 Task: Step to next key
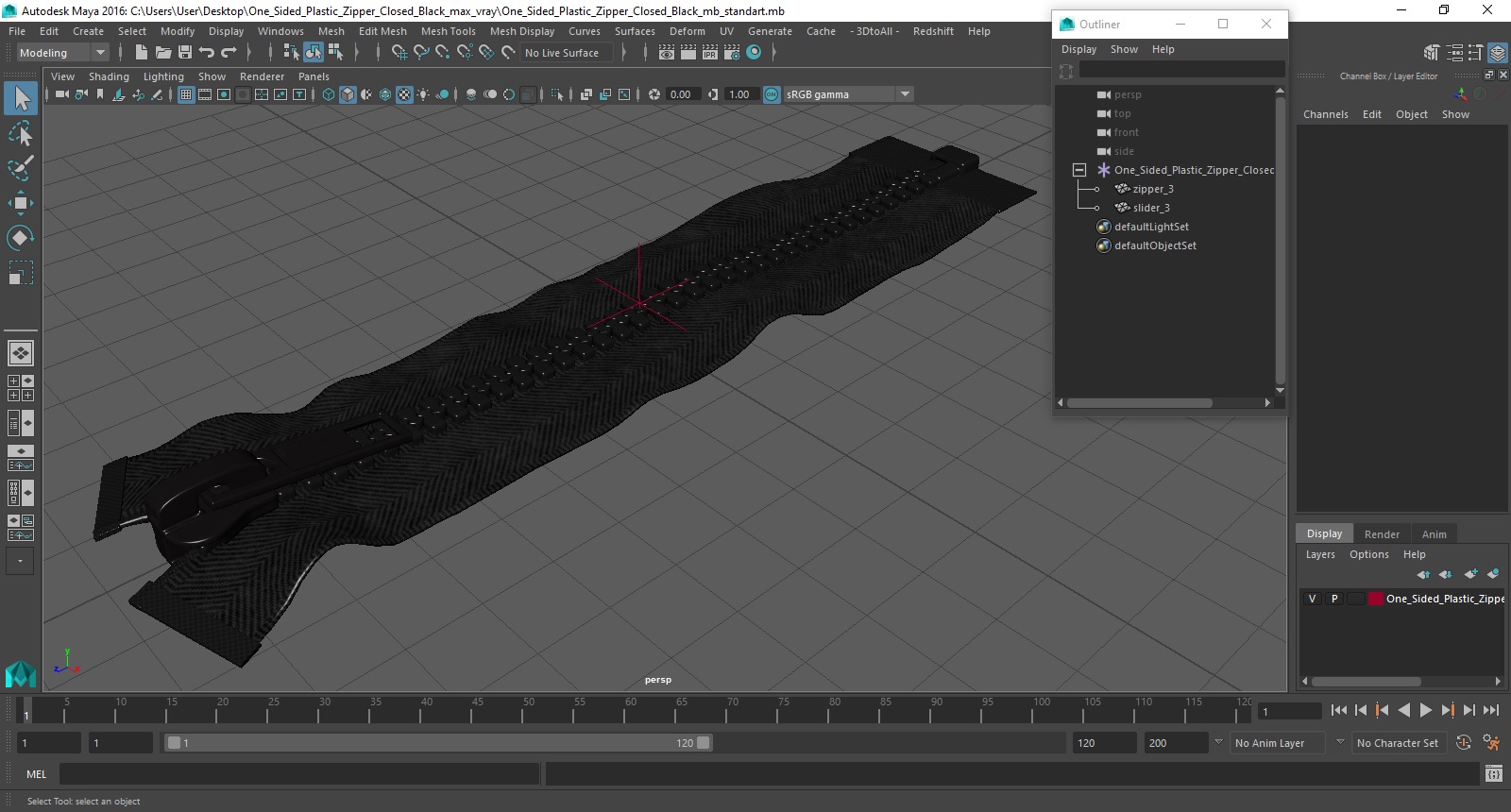click(1448, 711)
